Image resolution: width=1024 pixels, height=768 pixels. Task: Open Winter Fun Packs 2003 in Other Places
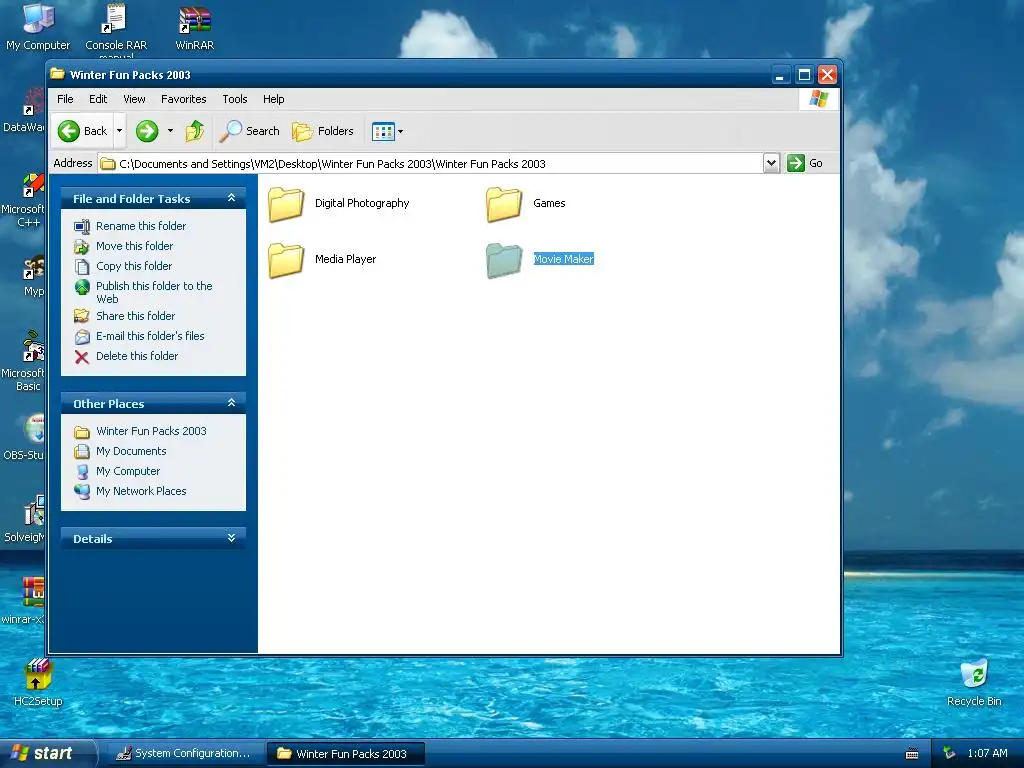pyautogui.click(x=151, y=431)
